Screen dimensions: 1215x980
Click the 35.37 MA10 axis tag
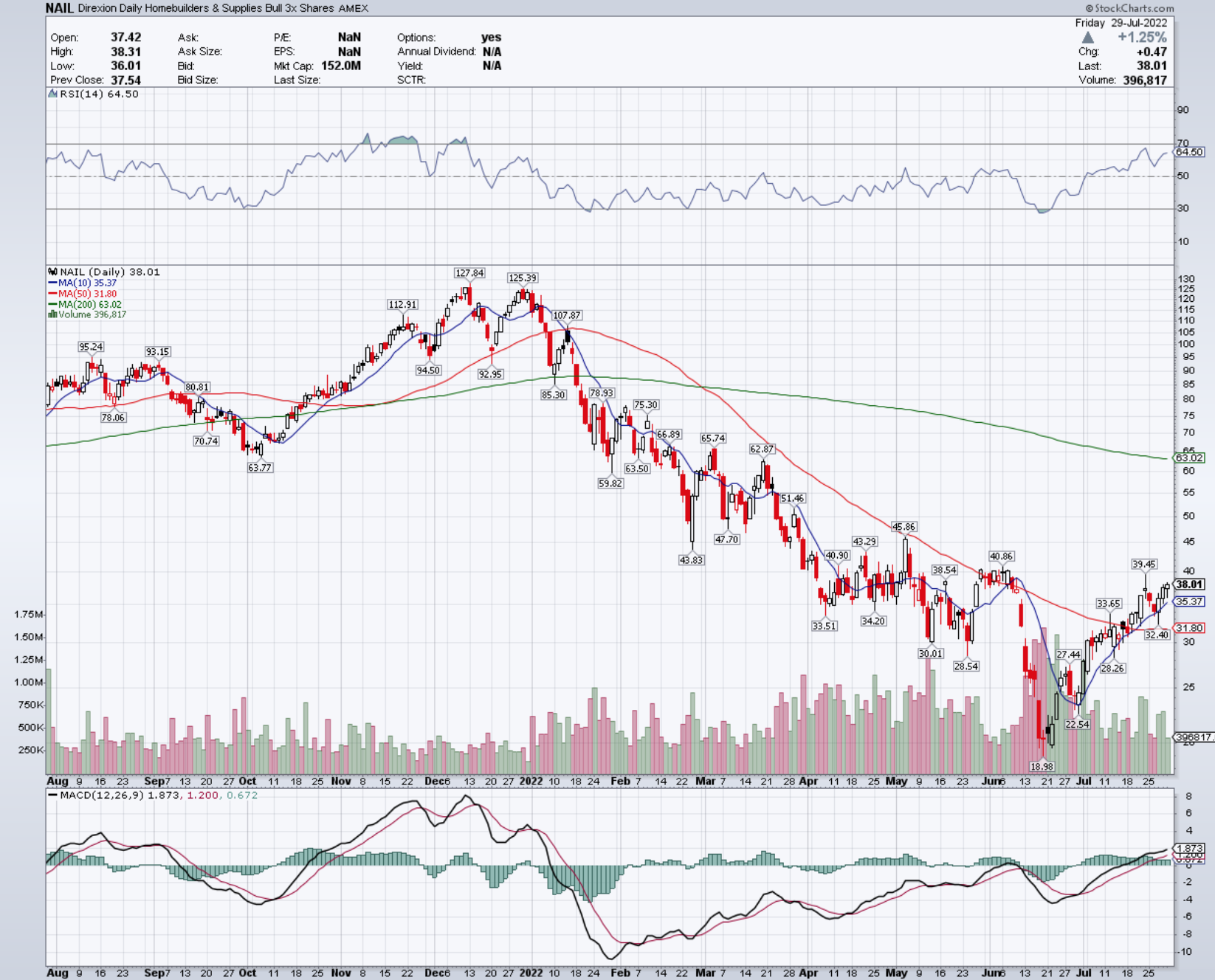tap(1189, 601)
